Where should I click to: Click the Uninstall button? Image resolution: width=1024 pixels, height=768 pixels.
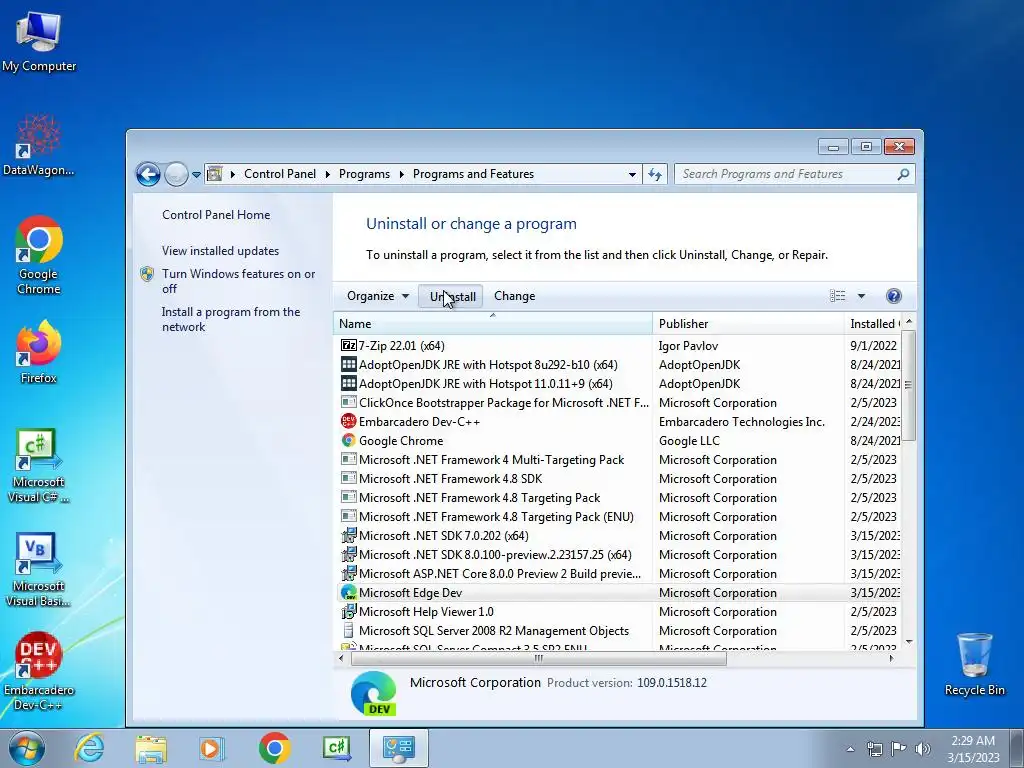pyautogui.click(x=451, y=296)
